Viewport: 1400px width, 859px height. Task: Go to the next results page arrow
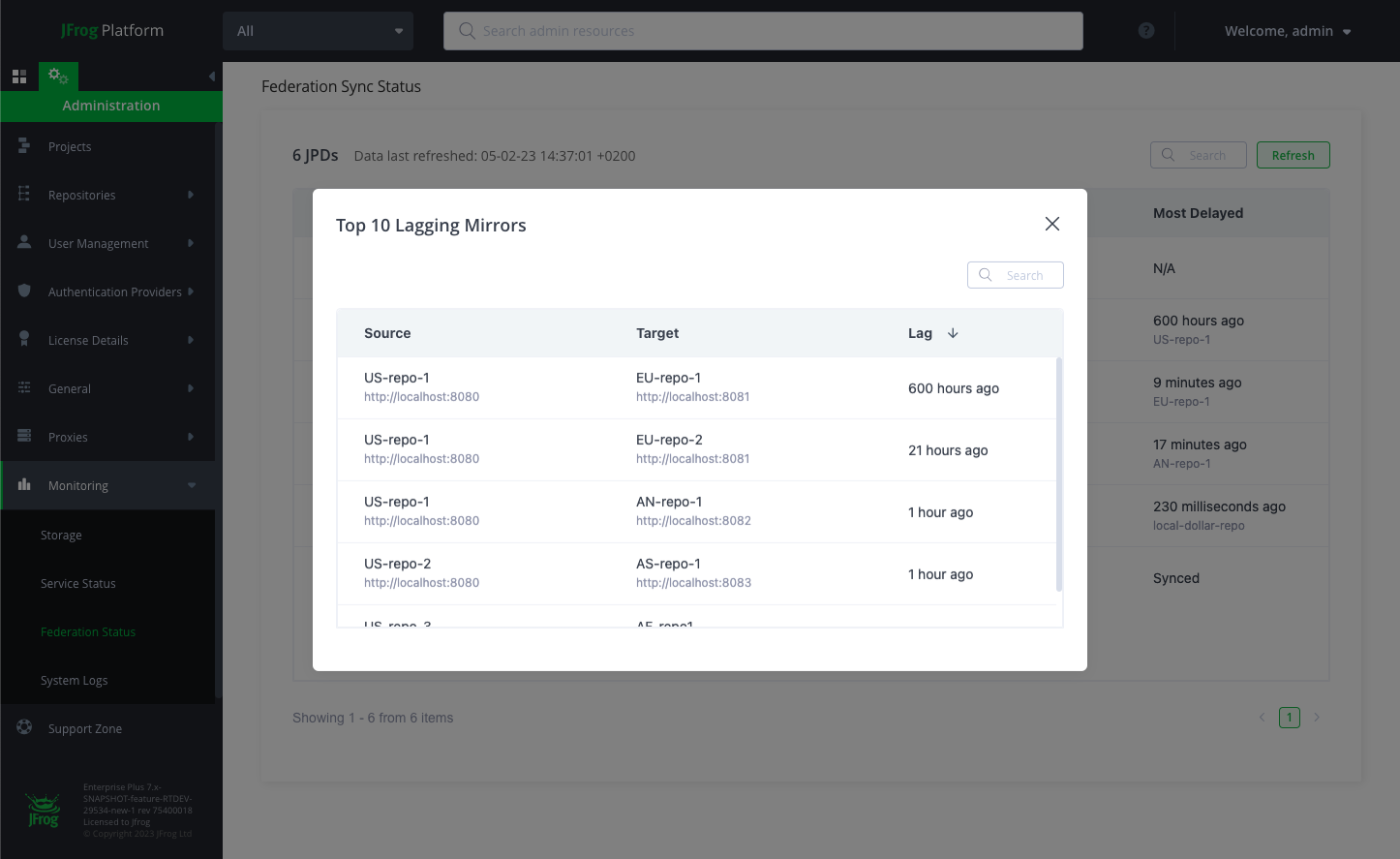(x=1317, y=718)
